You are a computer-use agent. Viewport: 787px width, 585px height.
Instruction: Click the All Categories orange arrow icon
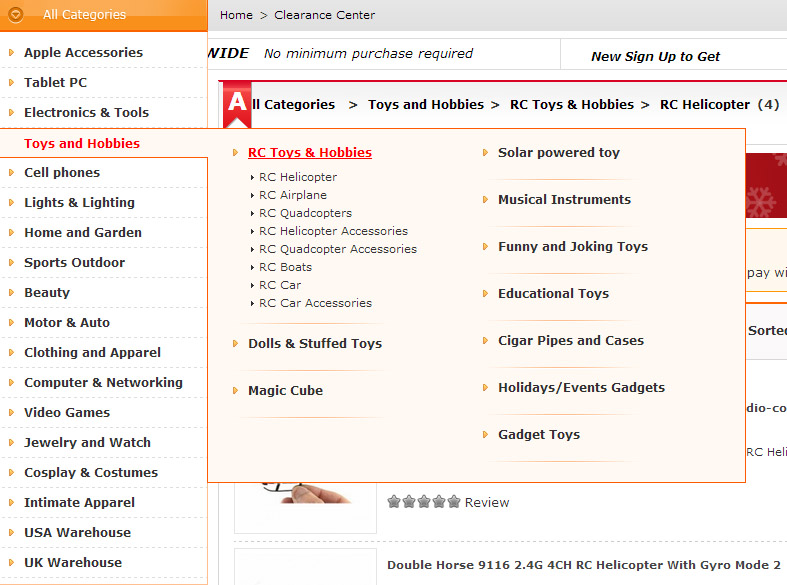pos(16,15)
